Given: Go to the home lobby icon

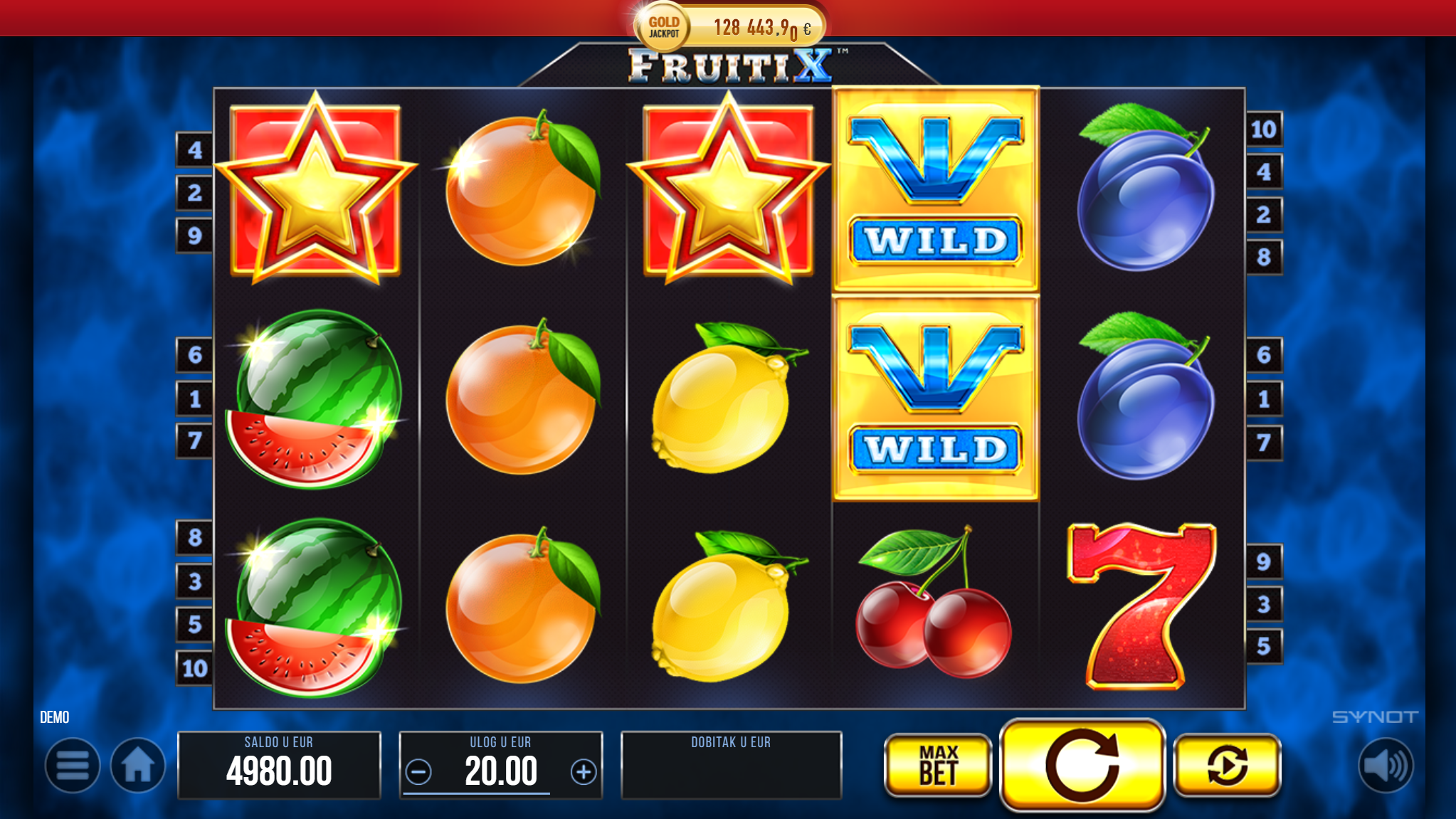Looking at the screenshot, I should coord(138,766).
